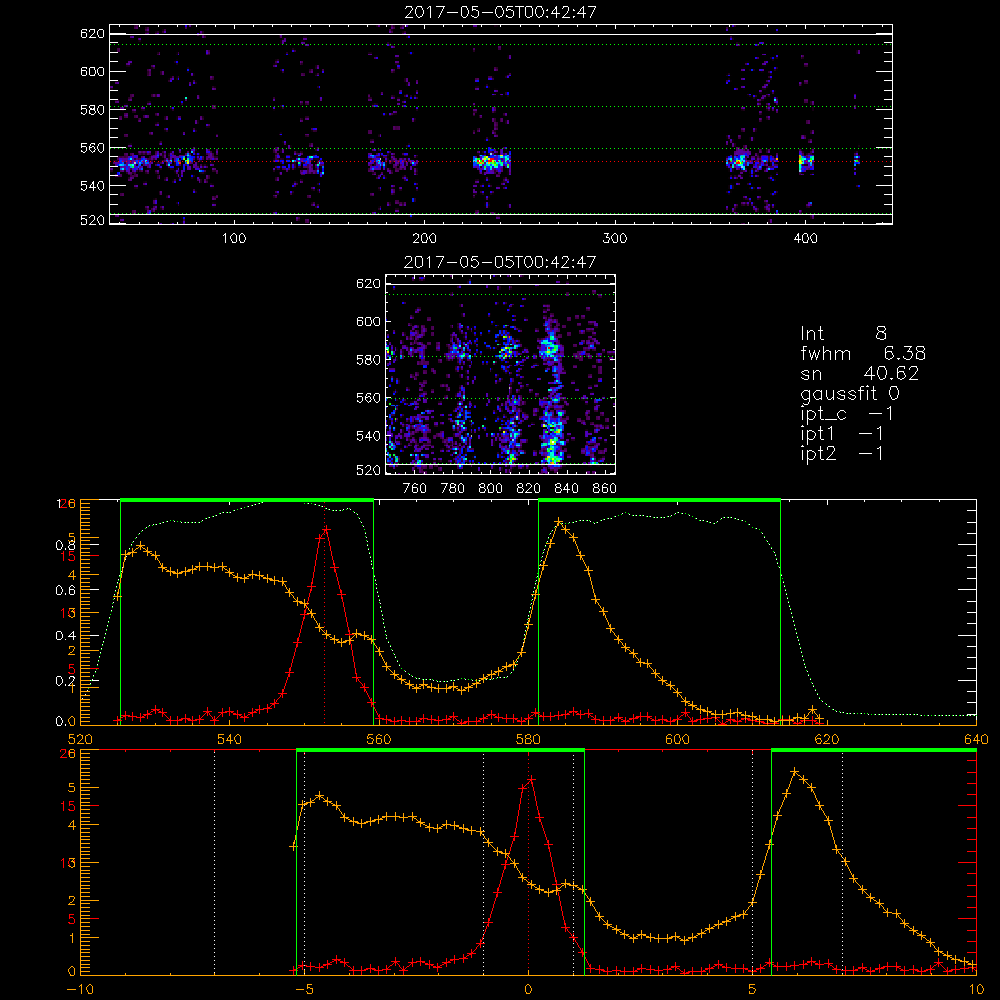Click the right thick green bar atop the bottom plot
The height and width of the screenshot is (1000, 1000).
tap(874, 750)
